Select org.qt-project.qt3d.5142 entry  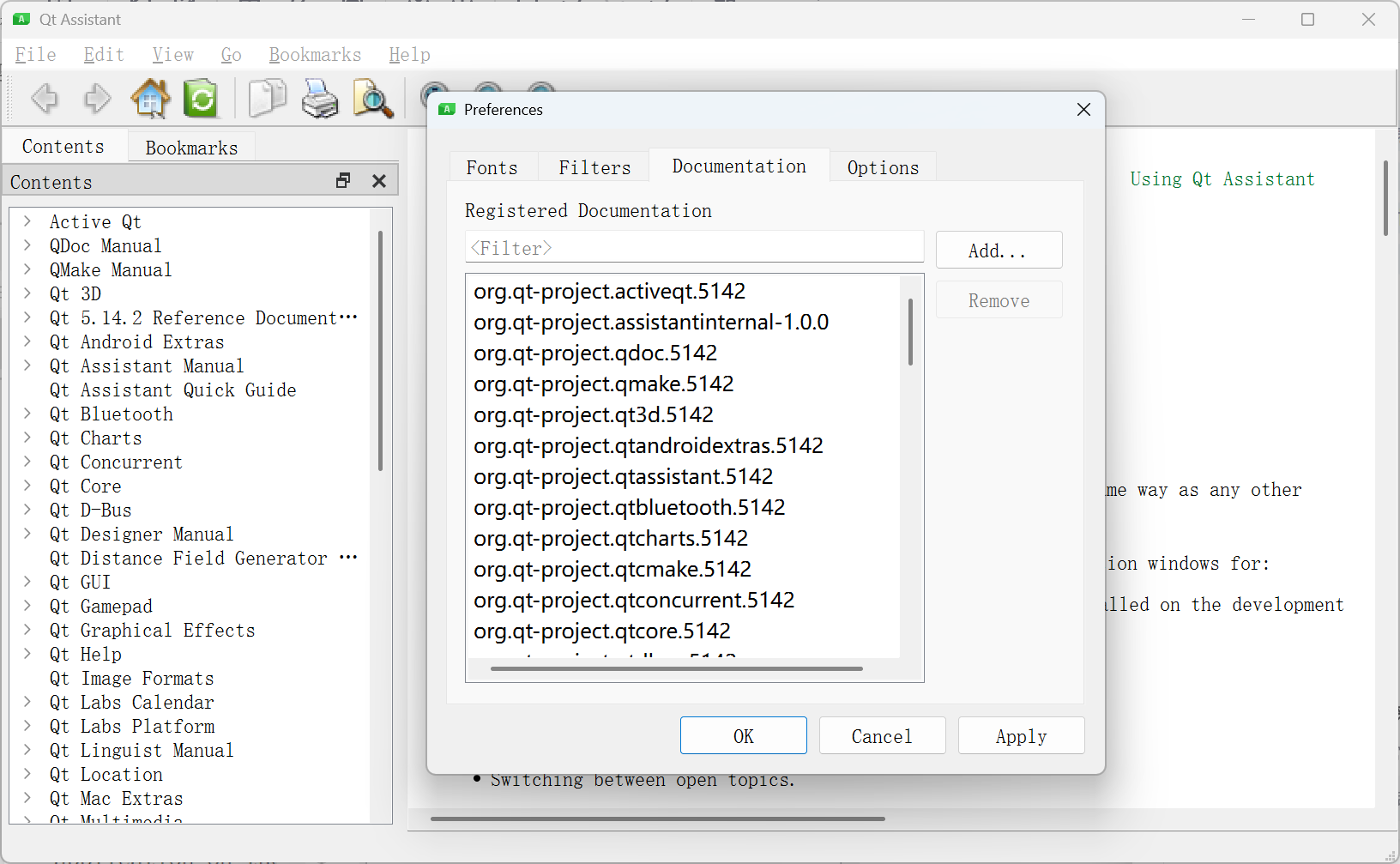click(x=682, y=414)
